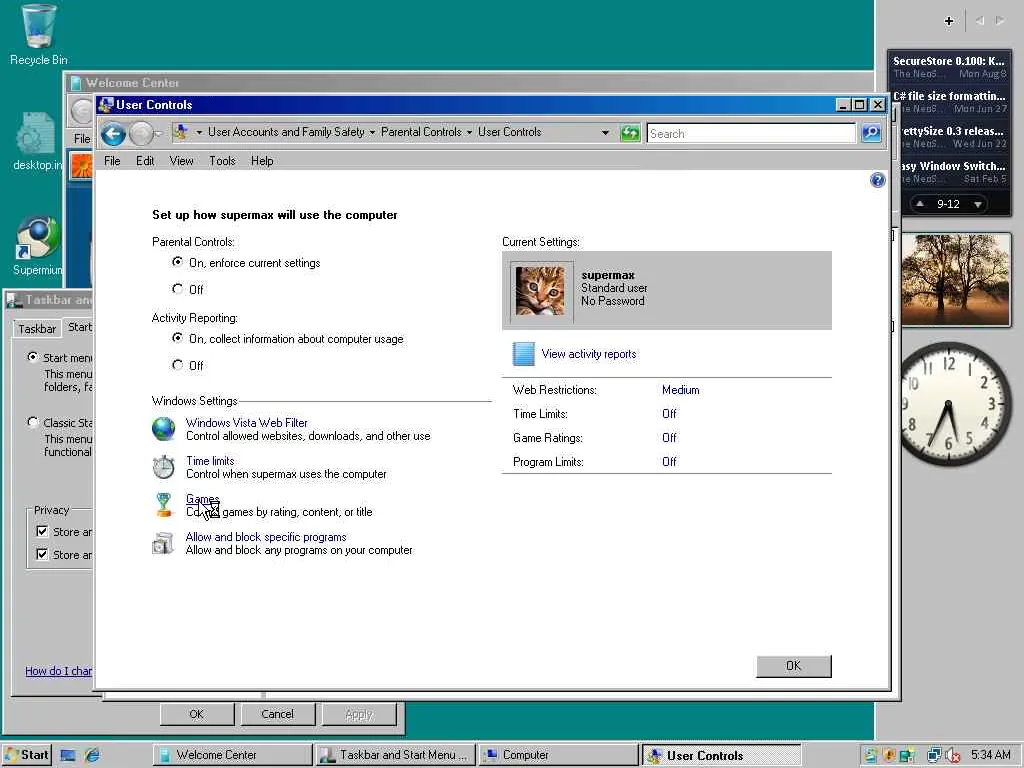Open the C# file size formatting headline
The height and width of the screenshot is (768, 1024).
click(x=949, y=96)
